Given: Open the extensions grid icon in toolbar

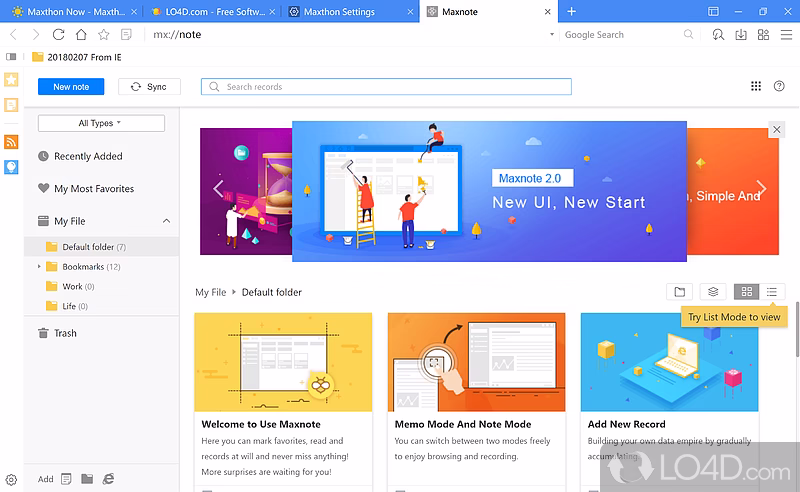Looking at the screenshot, I should 763,35.
